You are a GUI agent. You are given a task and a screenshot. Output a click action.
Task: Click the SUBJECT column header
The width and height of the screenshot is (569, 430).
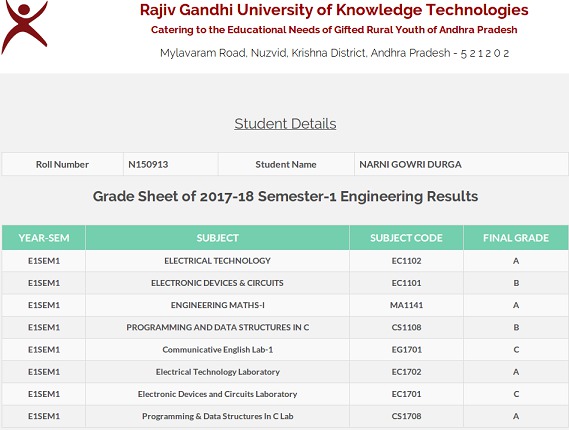pyautogui.click(x=218, y=238)
